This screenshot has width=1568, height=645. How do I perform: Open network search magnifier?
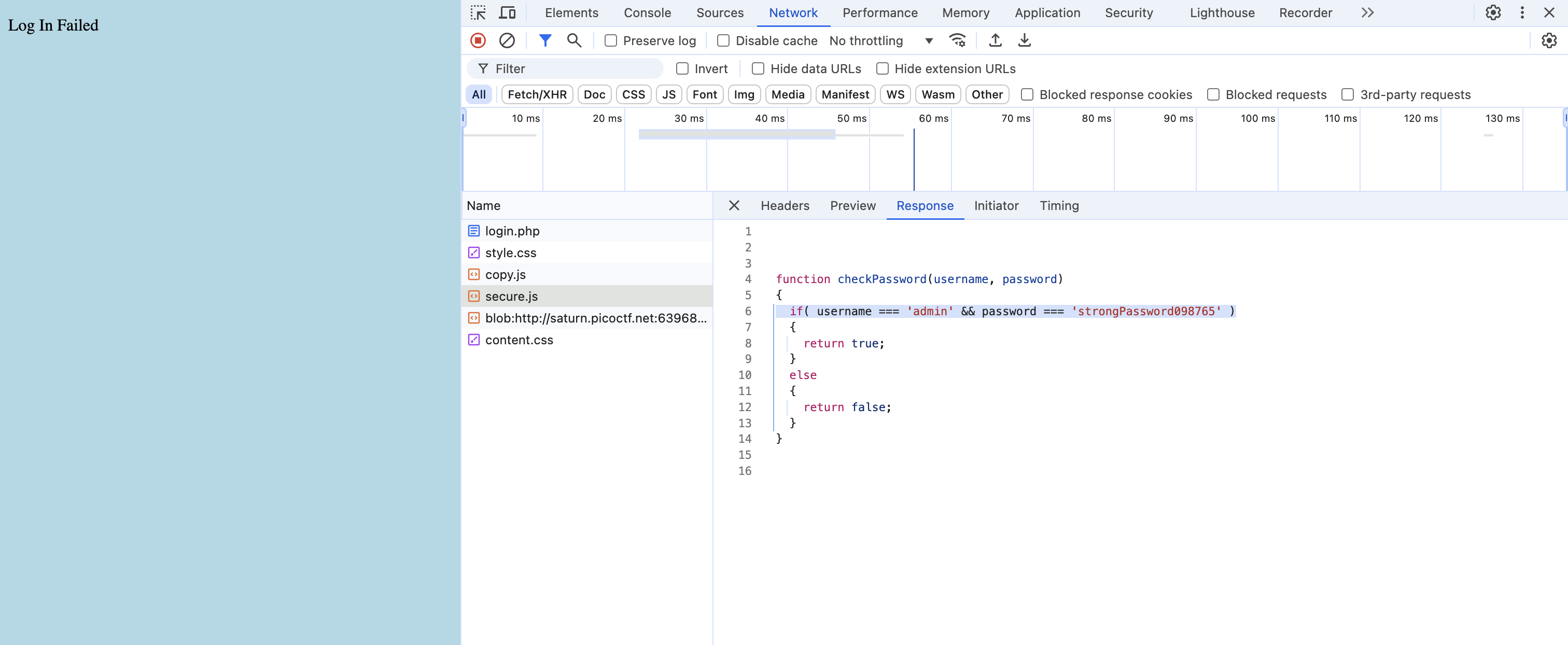point(574,41)
